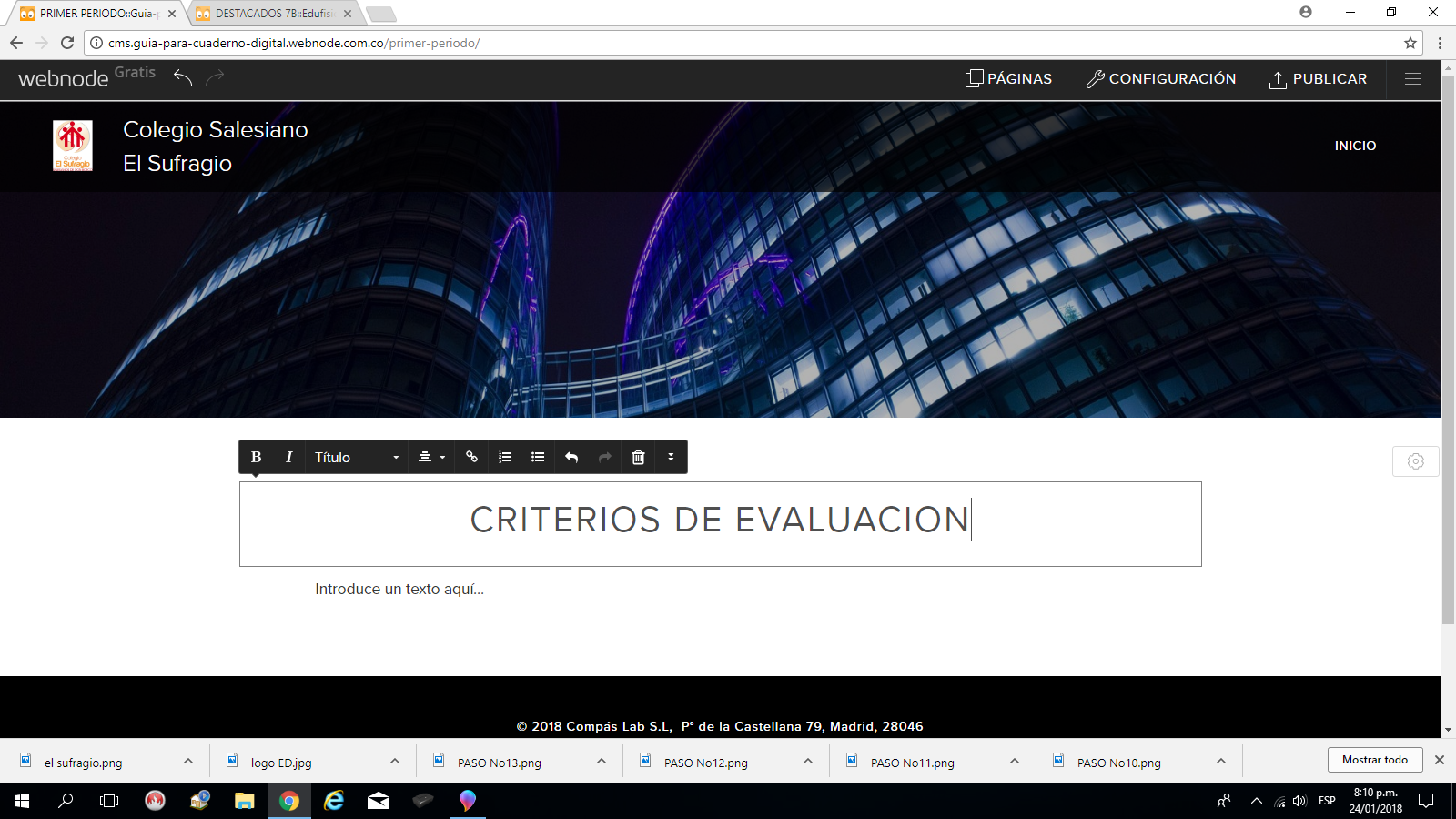Bookmark this page with the star icon
This screenshot has width=1456, height=819.
1410,43
